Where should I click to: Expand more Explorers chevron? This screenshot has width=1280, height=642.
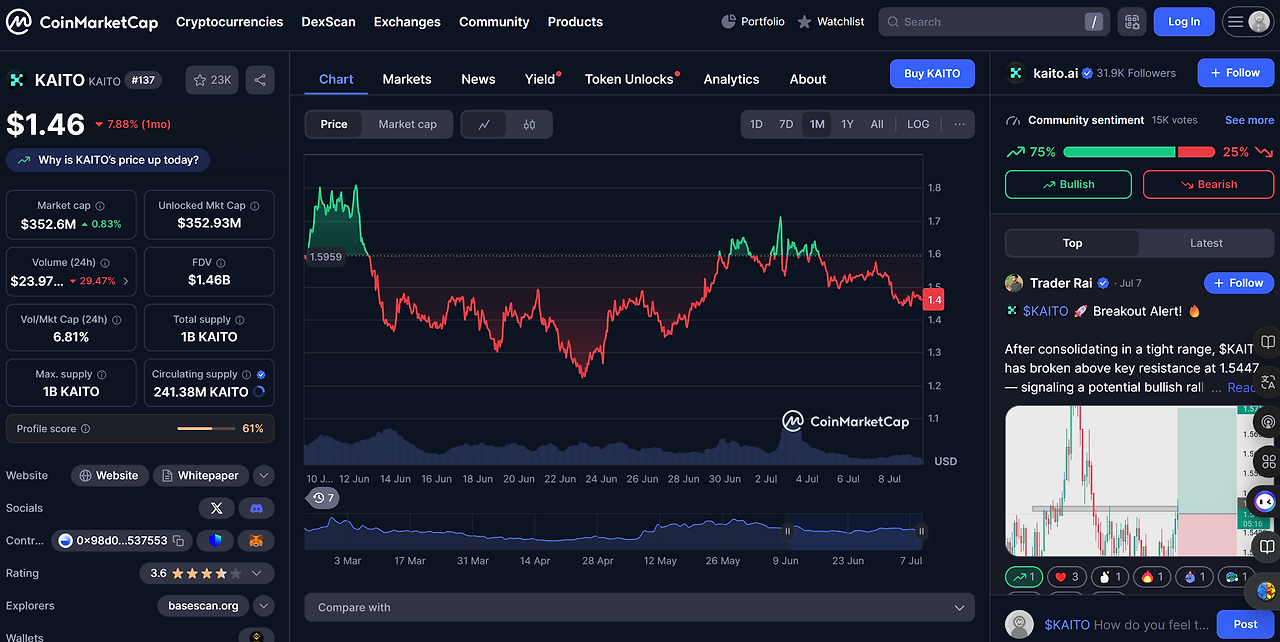pos(264,606)
